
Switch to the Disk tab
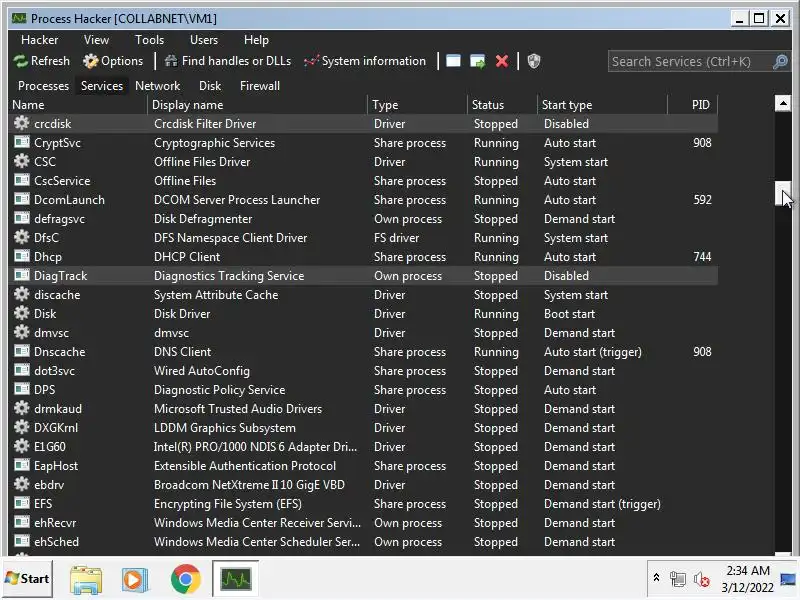pos(210,86)
